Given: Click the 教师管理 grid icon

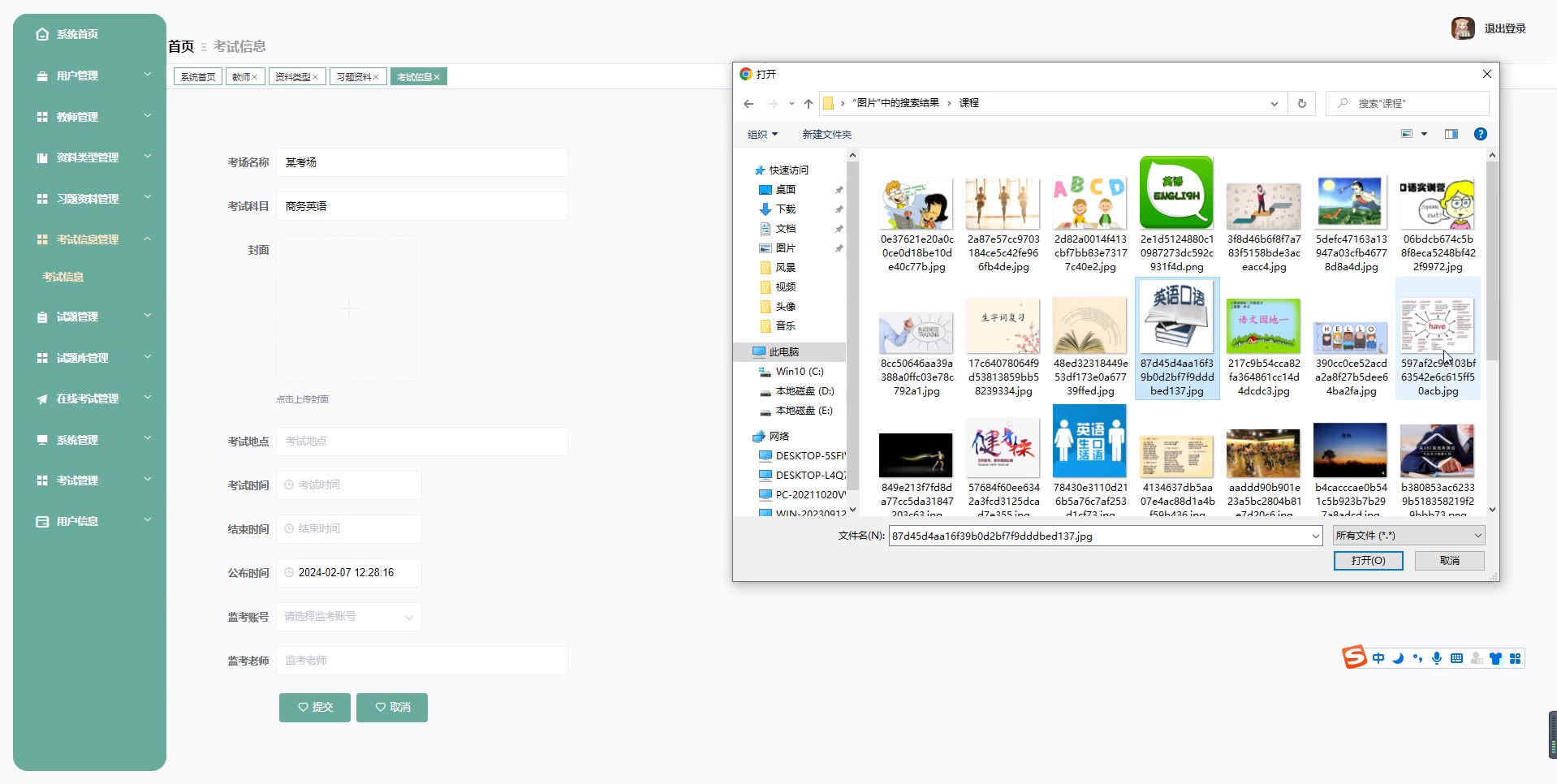Looking at the screenshot, I should click(42, 117).
